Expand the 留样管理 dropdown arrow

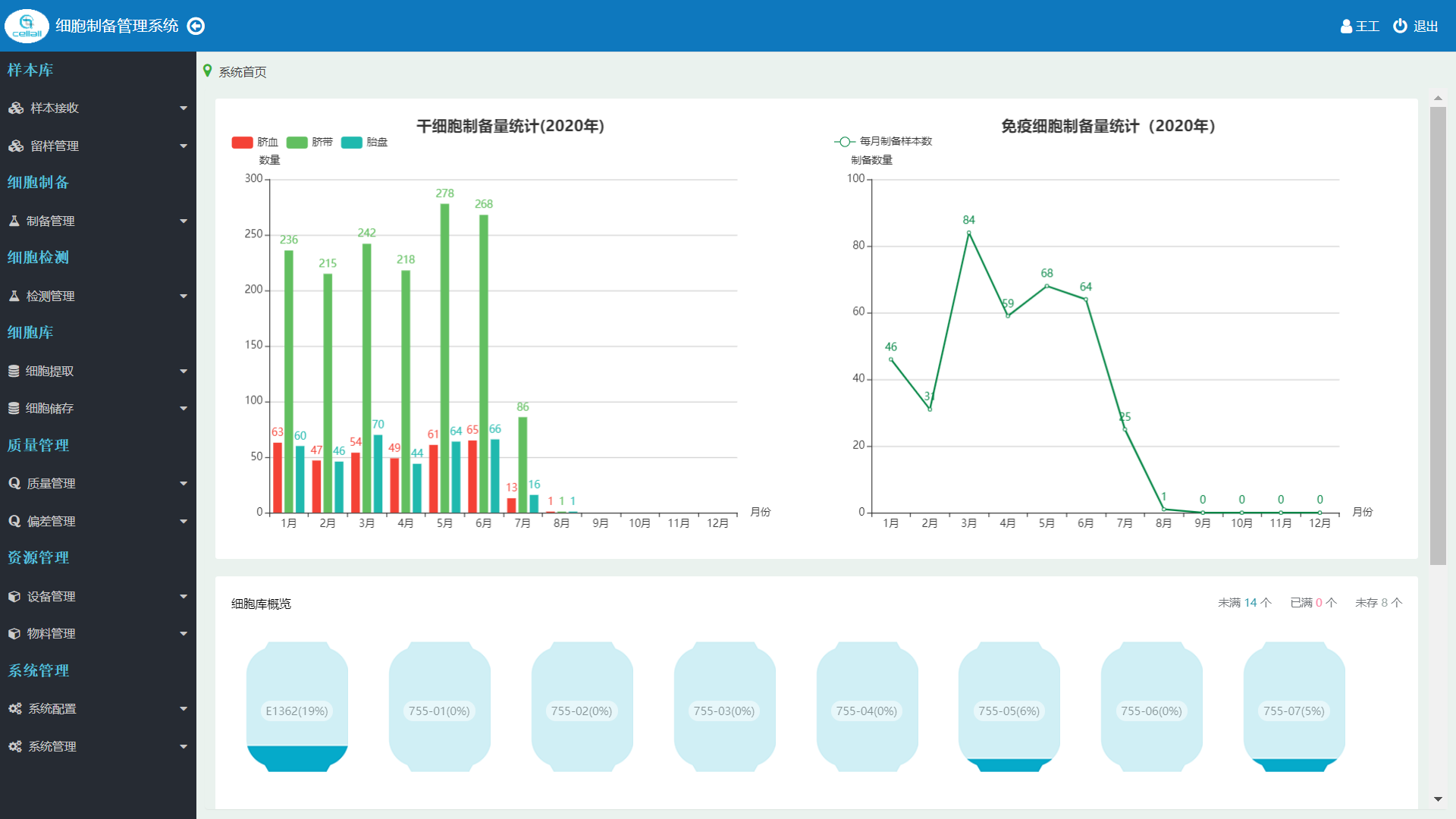pos(184,146)
